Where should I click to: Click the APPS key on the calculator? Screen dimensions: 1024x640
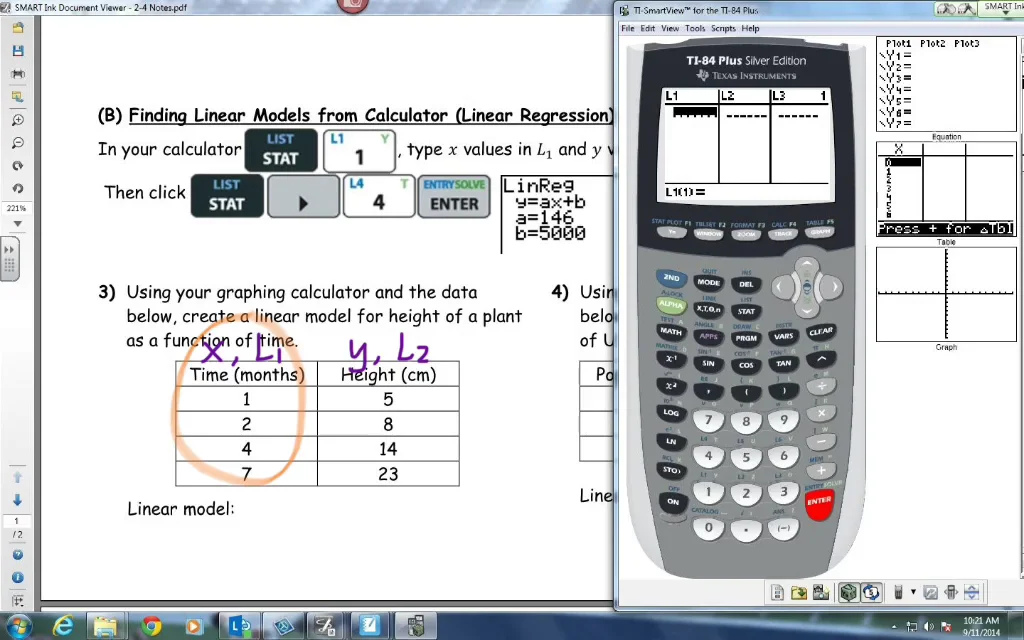[x=709, y=337]
